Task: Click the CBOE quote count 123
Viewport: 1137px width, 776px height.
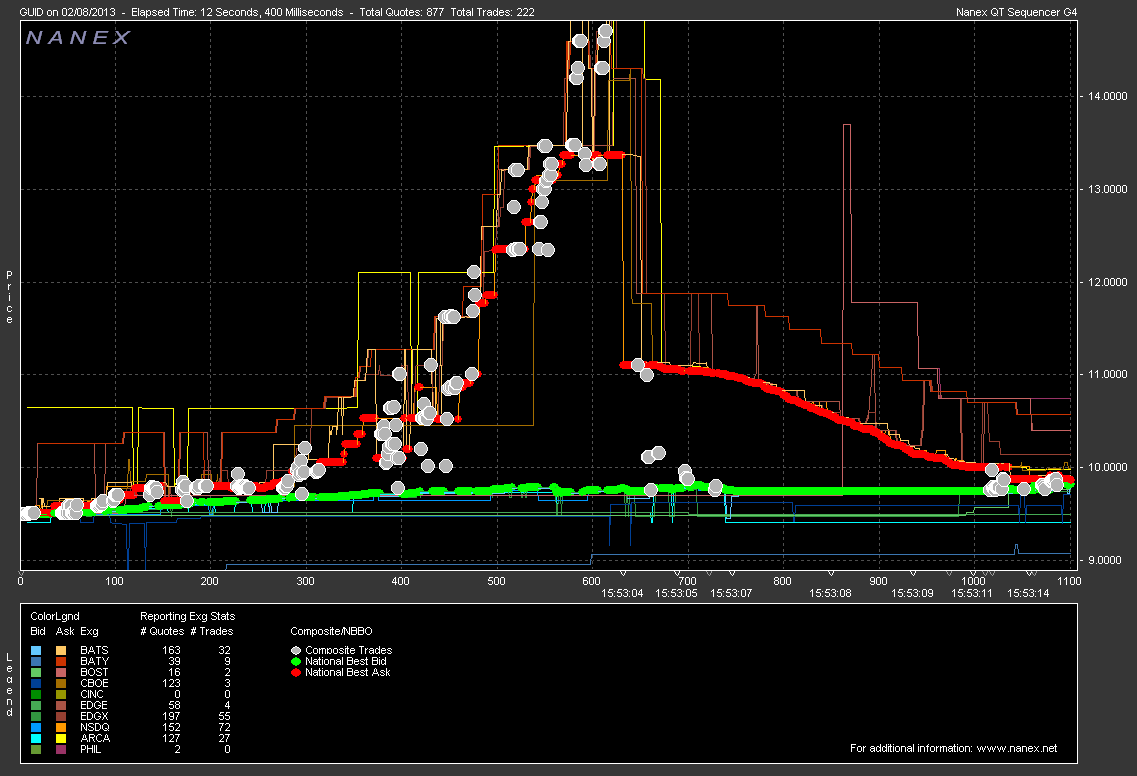Action: (x=171, y=683)
